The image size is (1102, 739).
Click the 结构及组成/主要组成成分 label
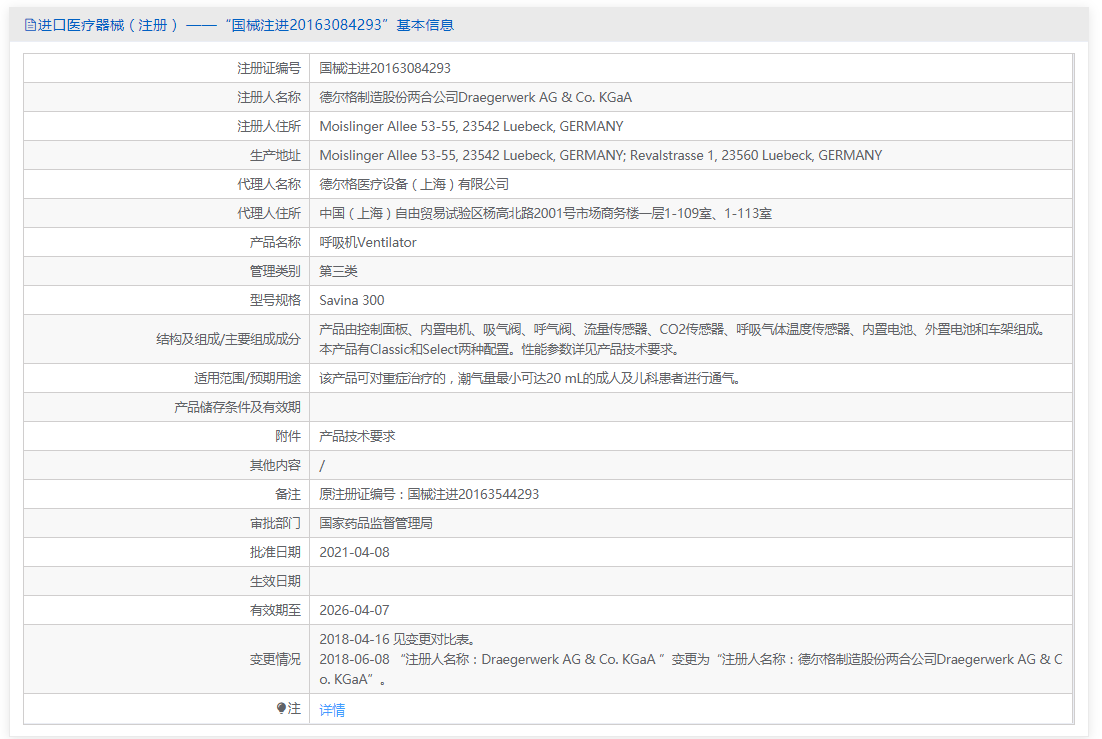click(x=228, y=339)
